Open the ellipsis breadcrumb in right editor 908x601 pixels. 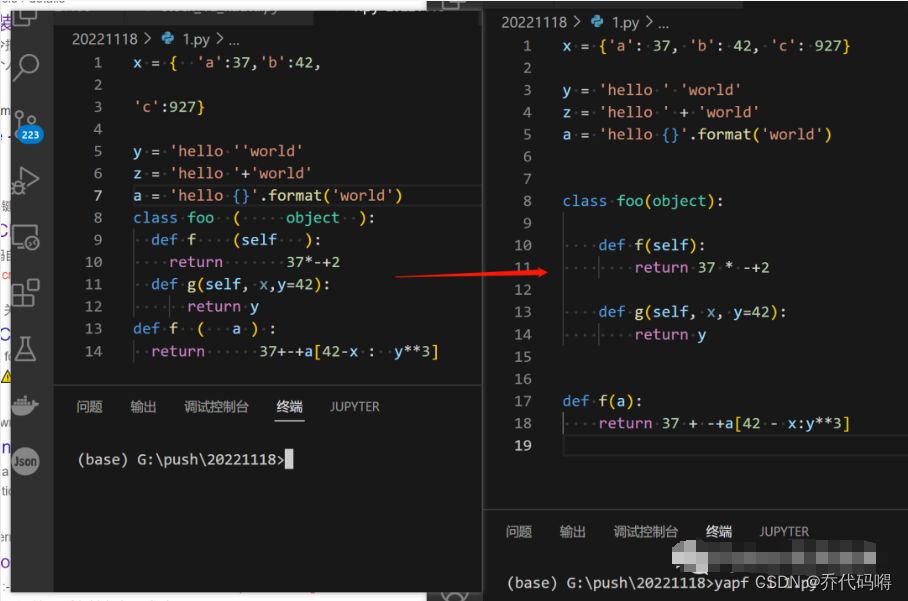[663, 24]
